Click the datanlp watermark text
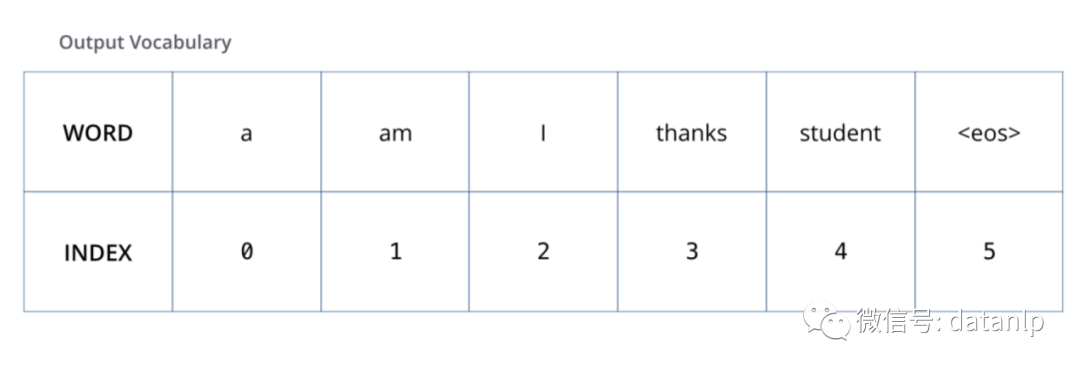The height and width of the screenshot is (372, 1080). pyautogui.click(x=996, y=322)
